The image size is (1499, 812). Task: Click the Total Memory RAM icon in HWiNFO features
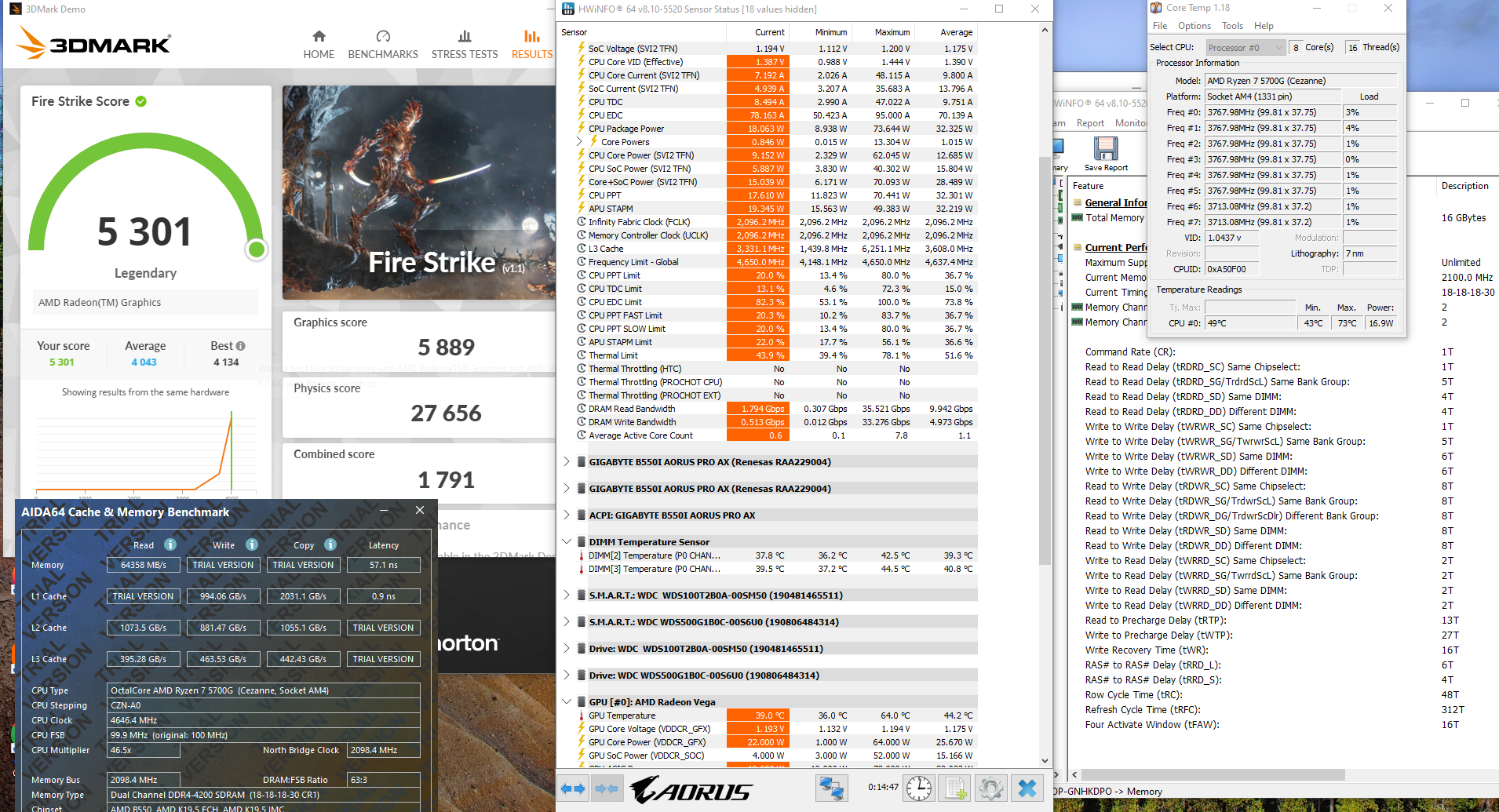click(x=1077, y=218)
